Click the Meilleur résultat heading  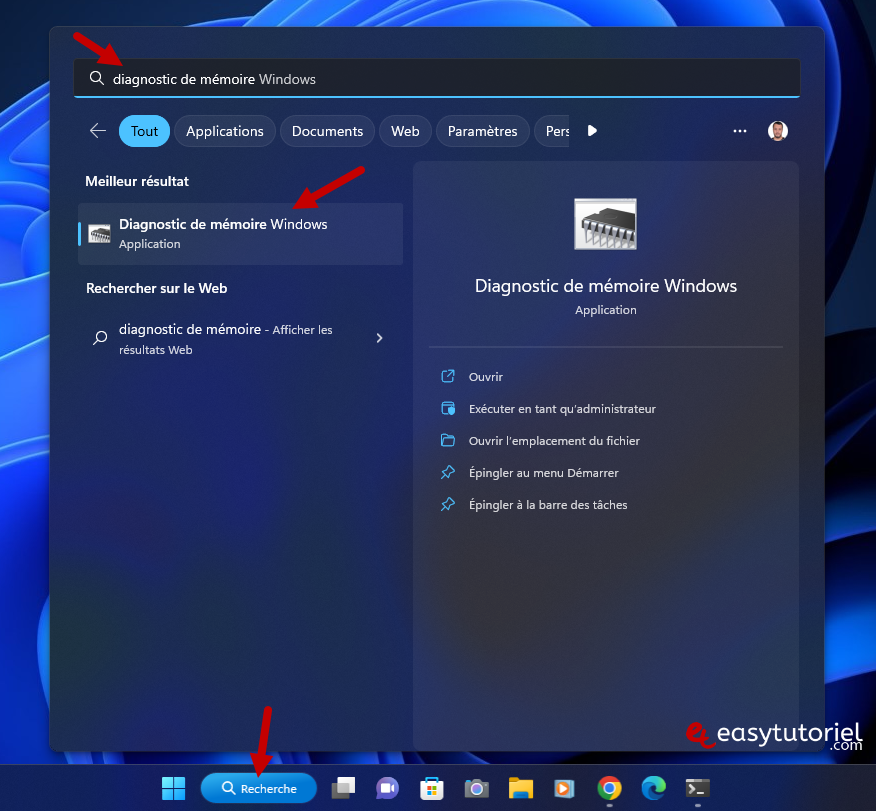pos(137,182)
